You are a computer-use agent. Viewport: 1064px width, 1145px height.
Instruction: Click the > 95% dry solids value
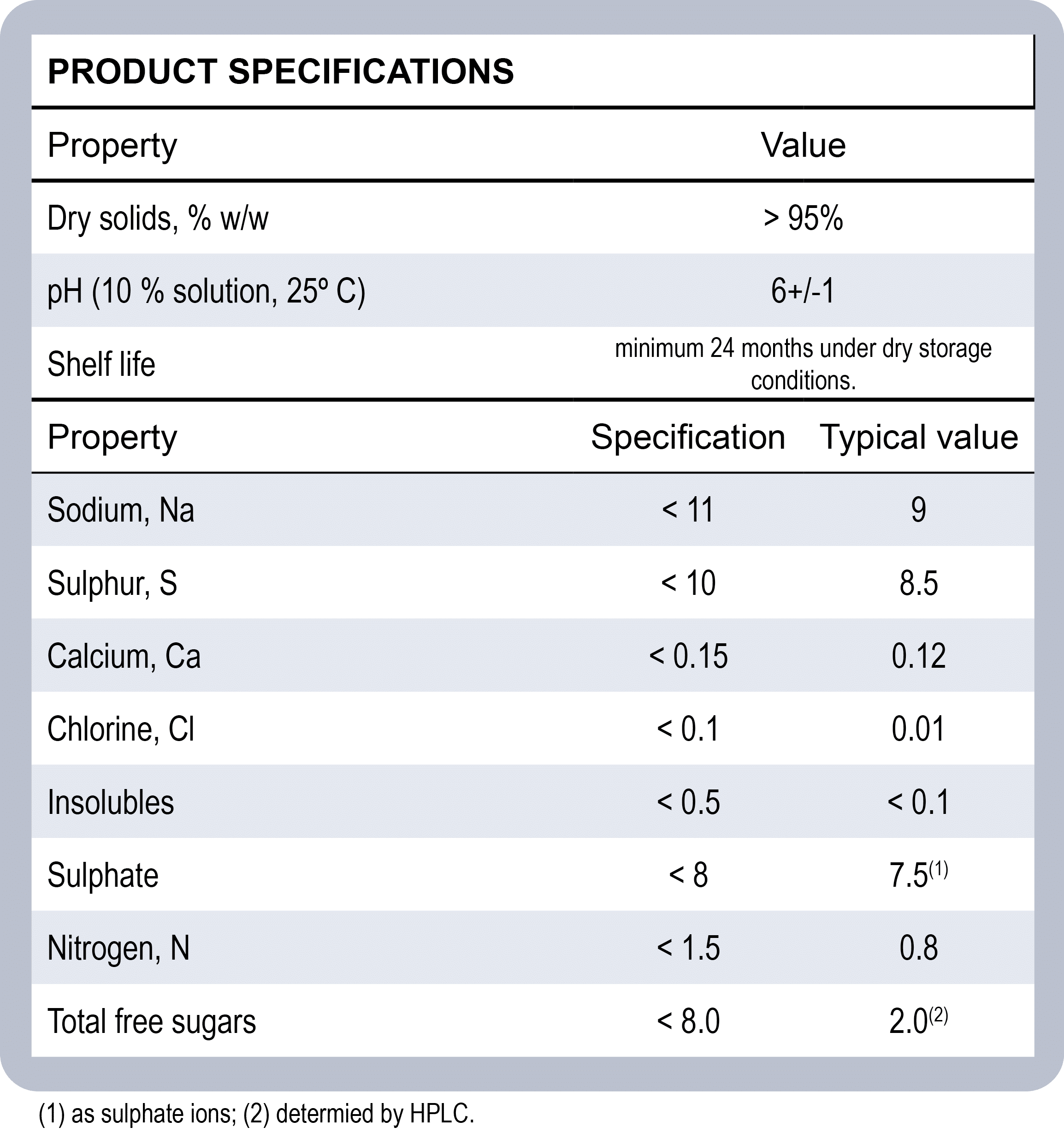pyautogui.click(x=803, y=219)
